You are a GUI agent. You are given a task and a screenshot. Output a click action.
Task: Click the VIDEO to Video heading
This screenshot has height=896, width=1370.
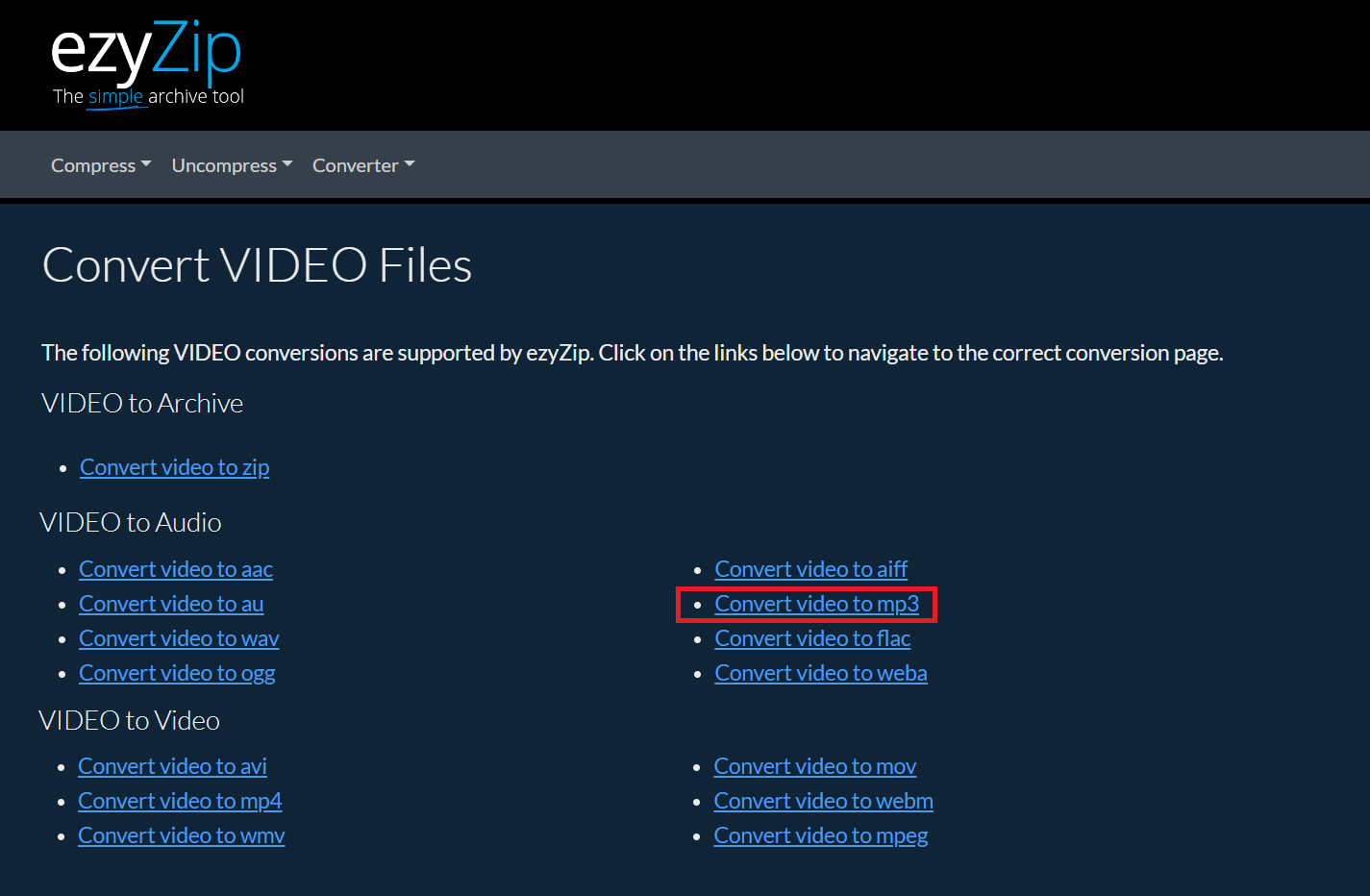[x=130, y=721]
